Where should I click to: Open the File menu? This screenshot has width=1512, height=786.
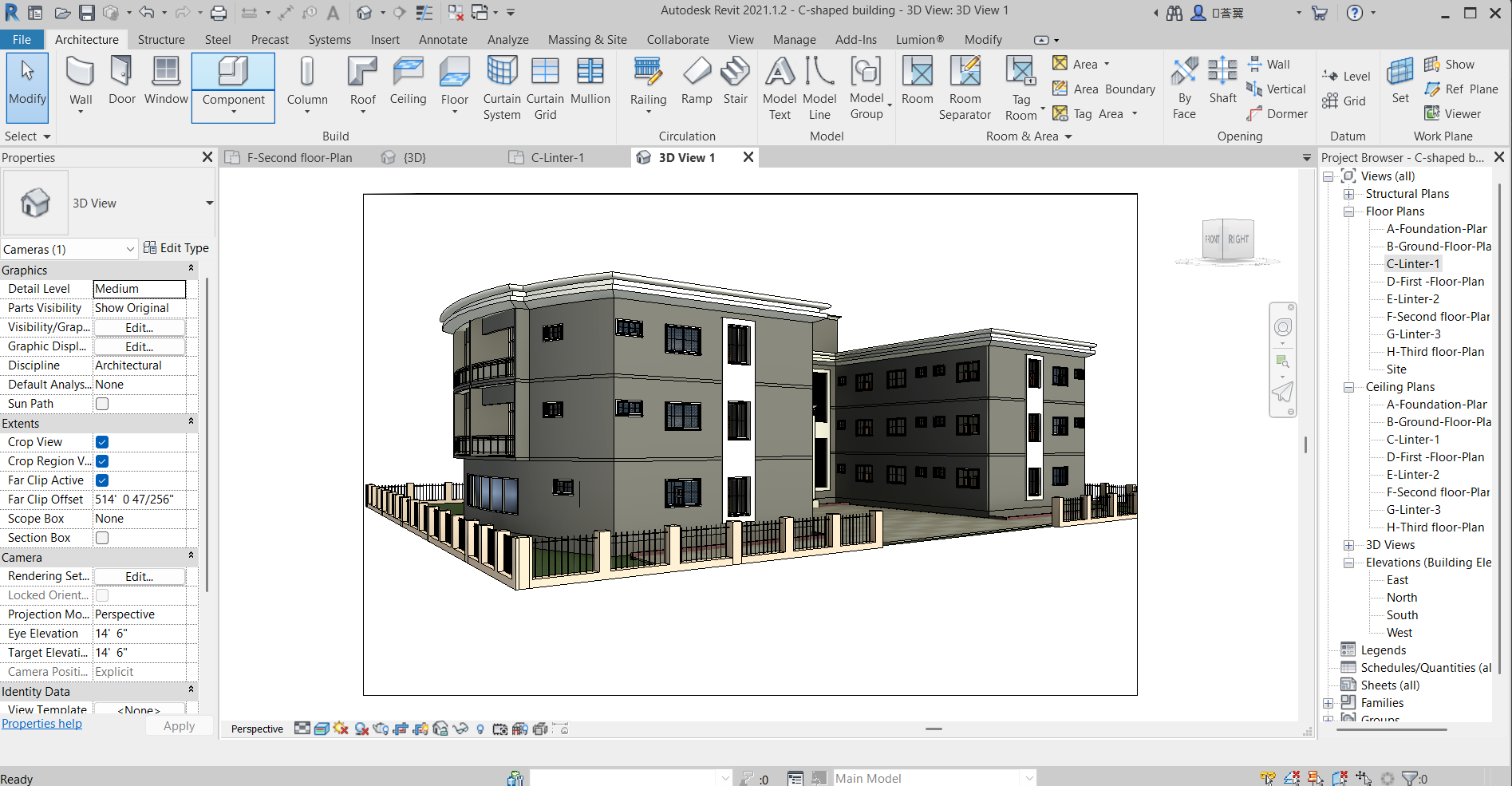coord(22,40)
